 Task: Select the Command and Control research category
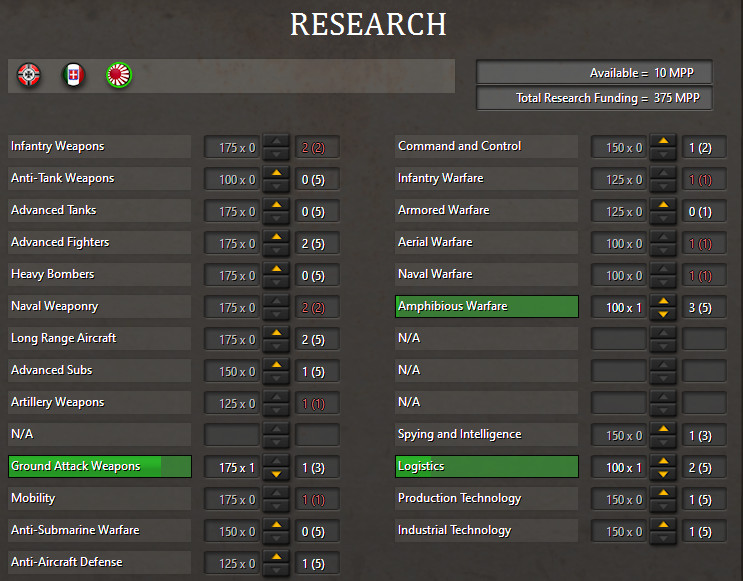[487, 146]
